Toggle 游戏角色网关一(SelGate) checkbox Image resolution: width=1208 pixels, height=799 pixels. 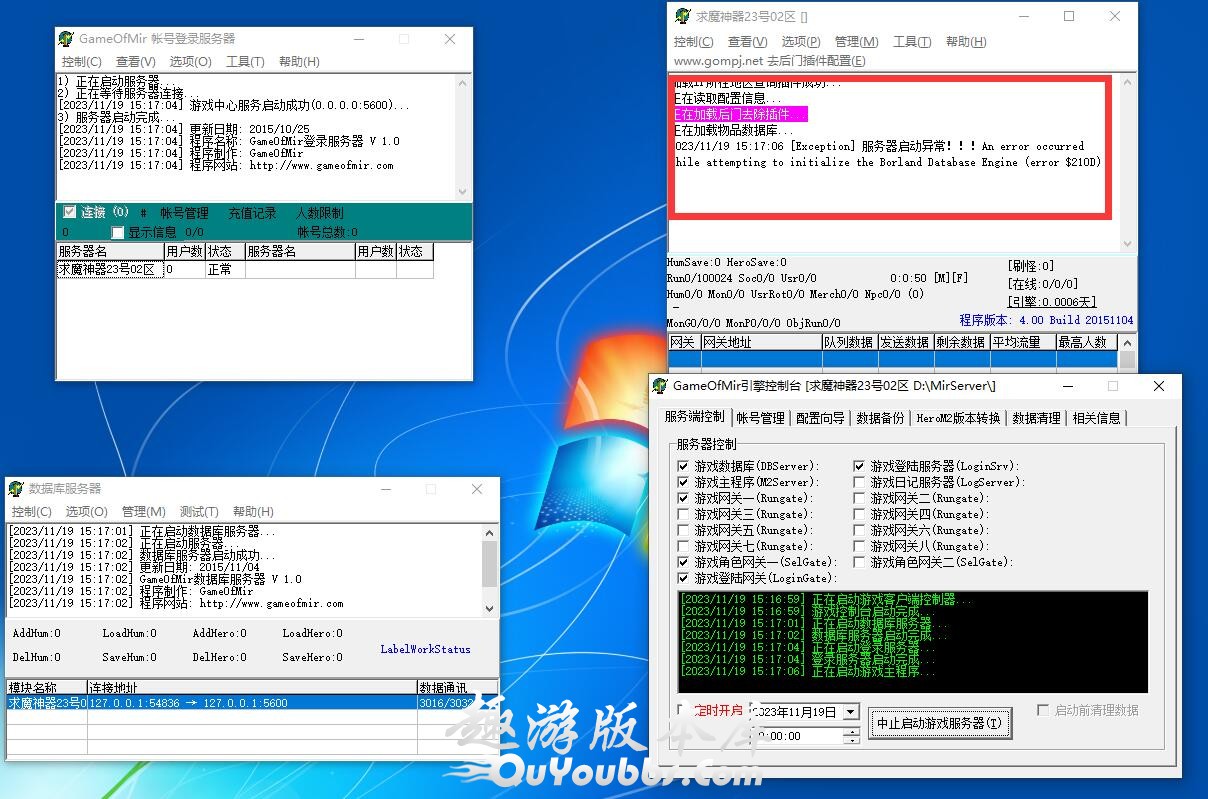click(684, 562)
